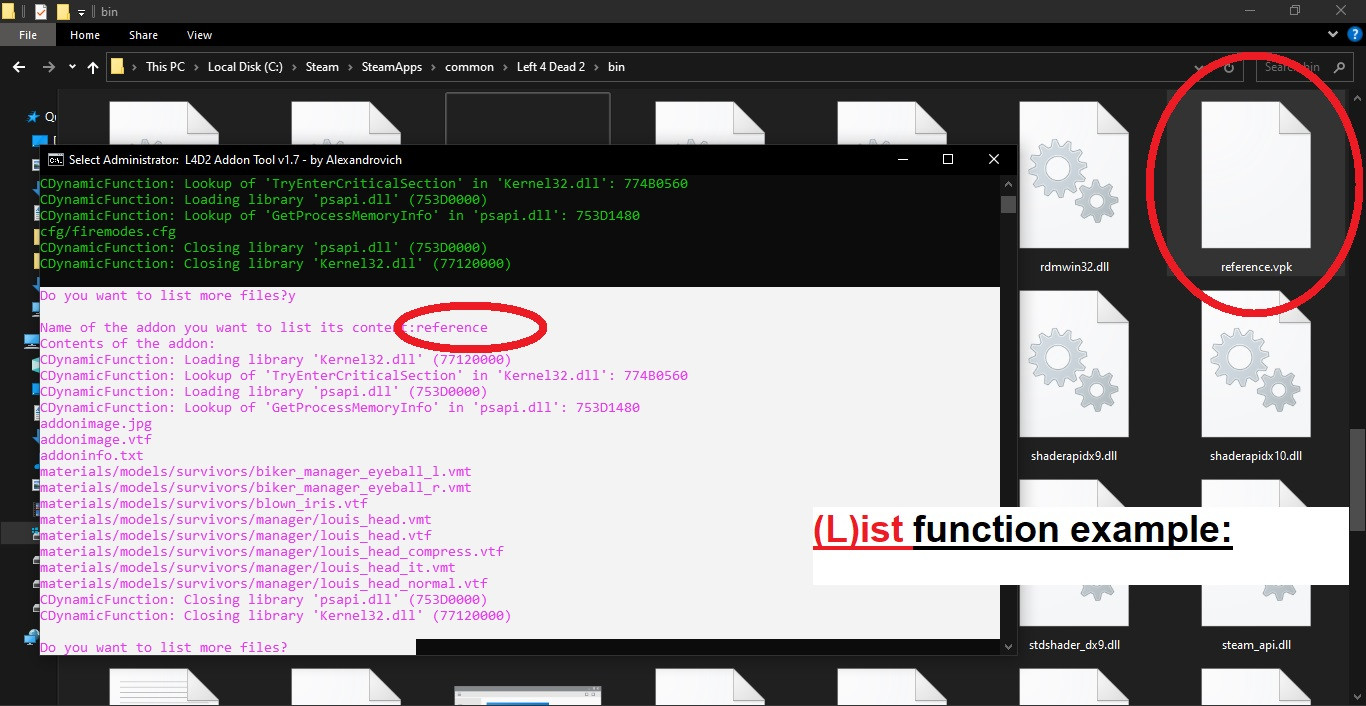Screen dimensions: 1366x706
Task: Select the bin breadcrumb segment
Action: tap(616, 67)
